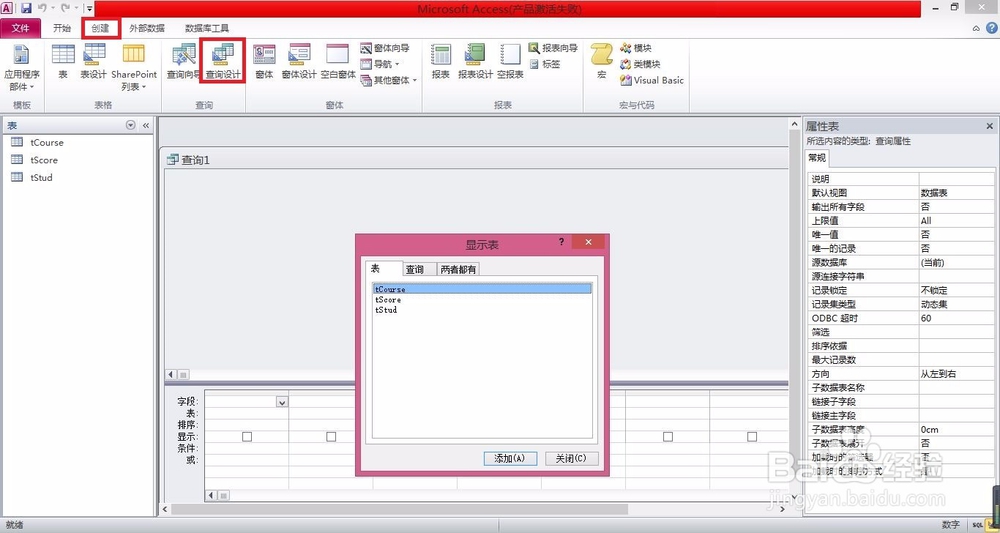The image size is (1000, 533).
Task: Open the 导航 navigation form menu
Action: (380, 64)
